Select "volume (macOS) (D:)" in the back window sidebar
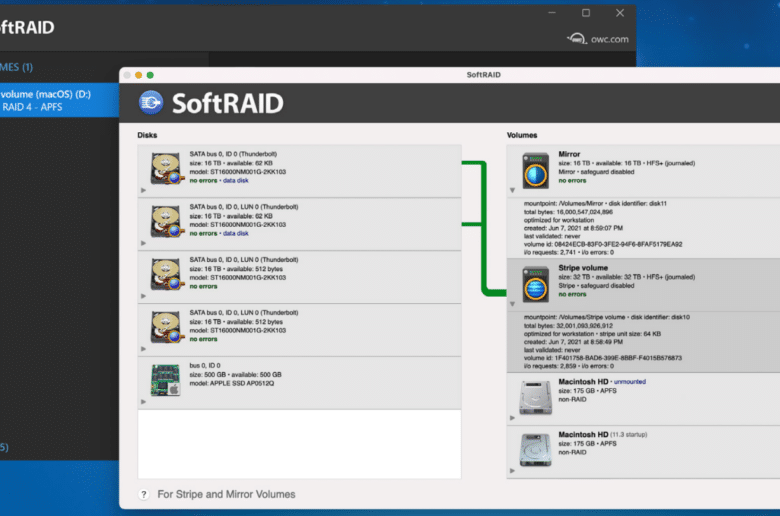The height and width of the screenshot is (516, 780). 59,100
